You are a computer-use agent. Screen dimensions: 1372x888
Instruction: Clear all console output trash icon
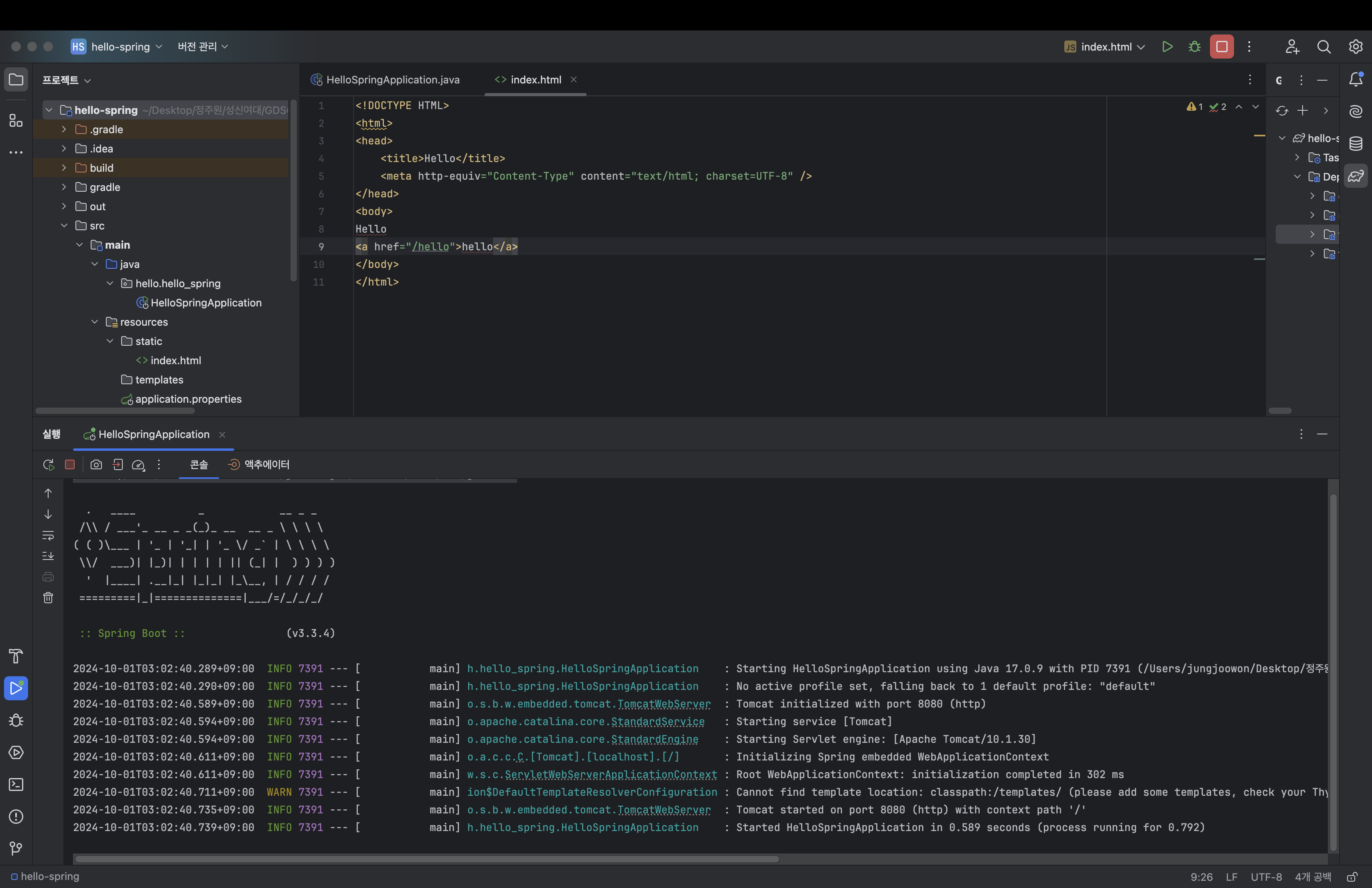[x=49, y=598]
